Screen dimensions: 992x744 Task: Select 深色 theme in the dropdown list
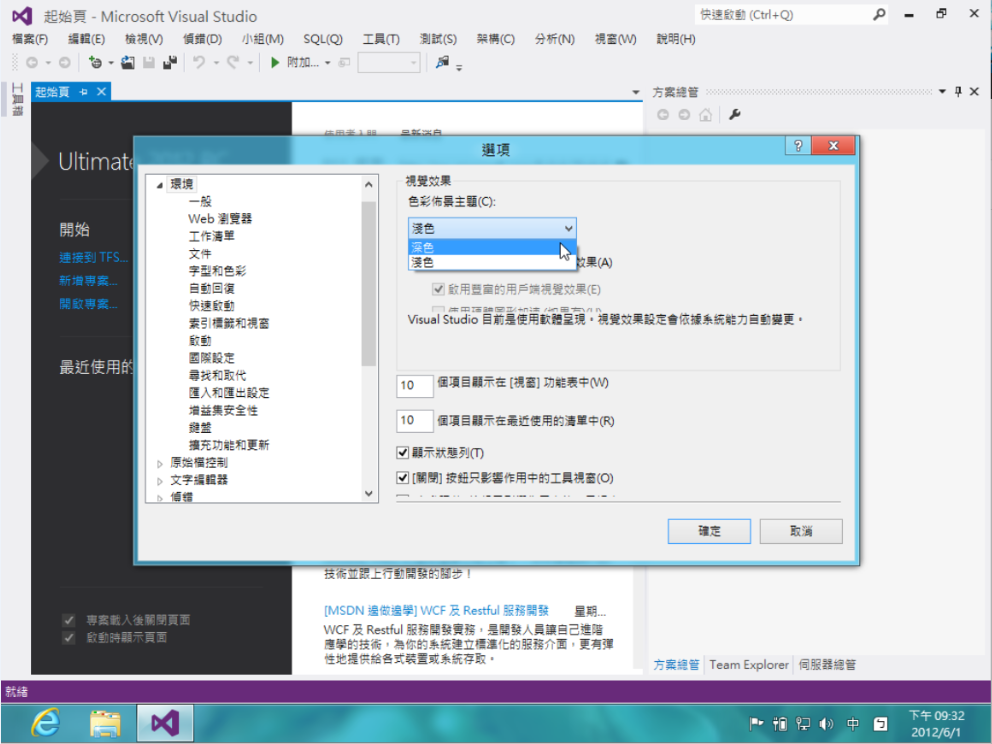pyautogui.click(x=492, y=247)
